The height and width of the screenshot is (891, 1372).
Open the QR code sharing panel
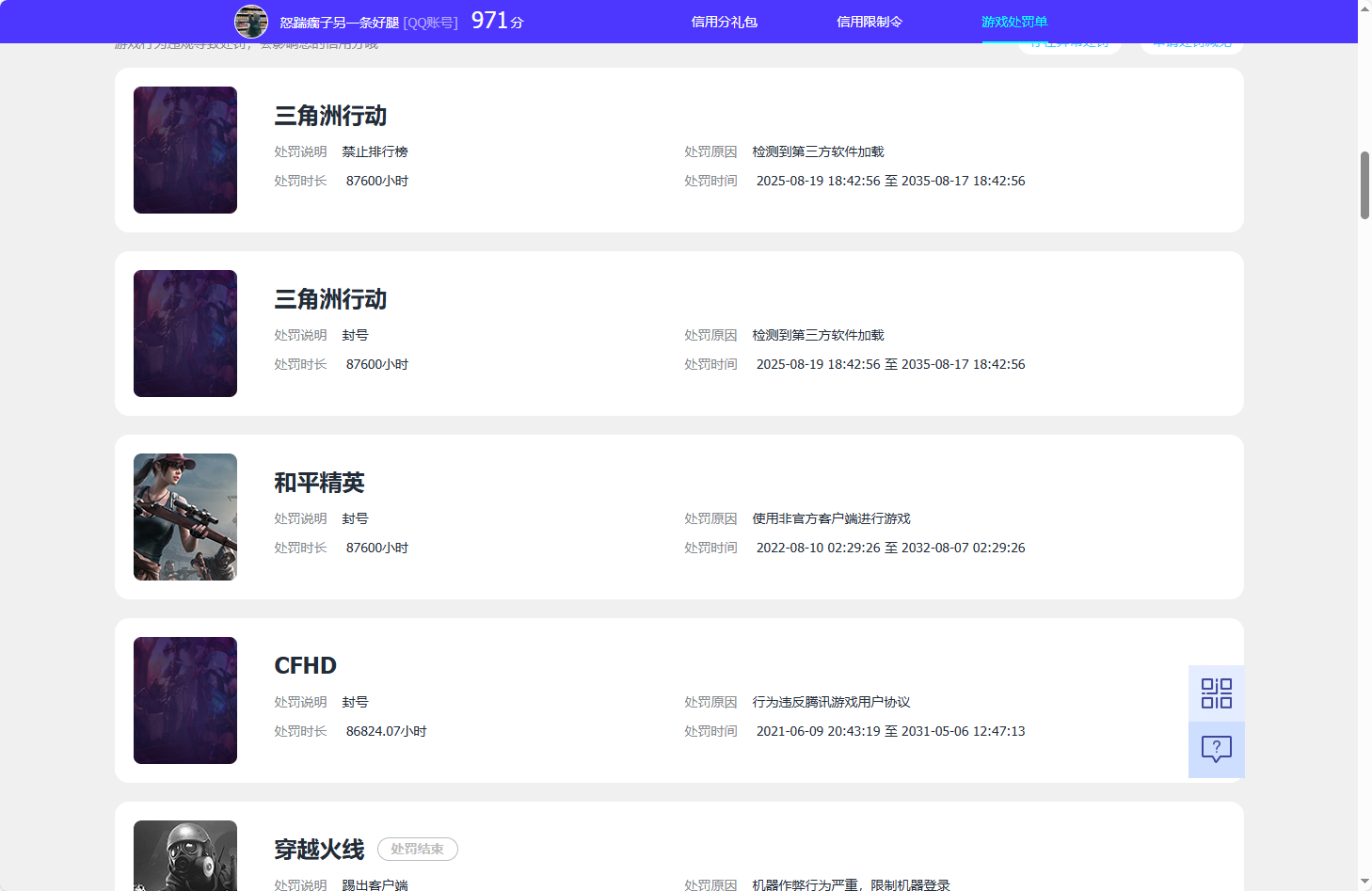1216,692
